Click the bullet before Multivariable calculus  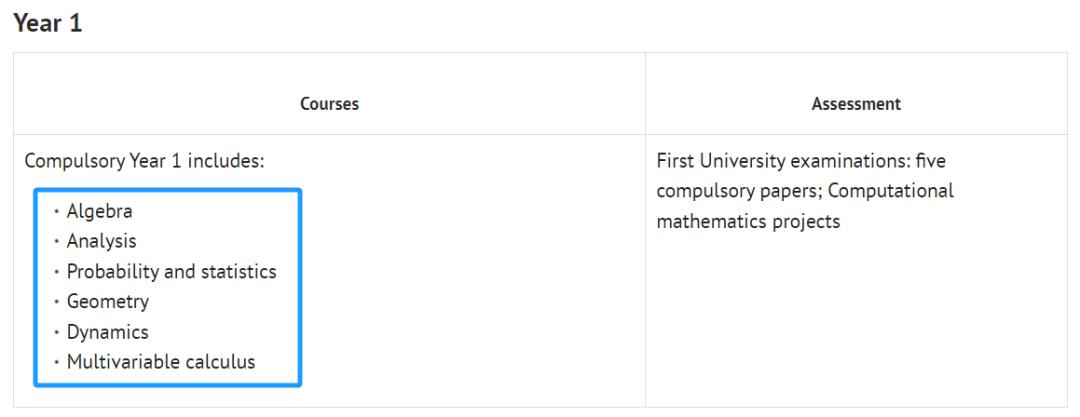[x=56, y=363]
